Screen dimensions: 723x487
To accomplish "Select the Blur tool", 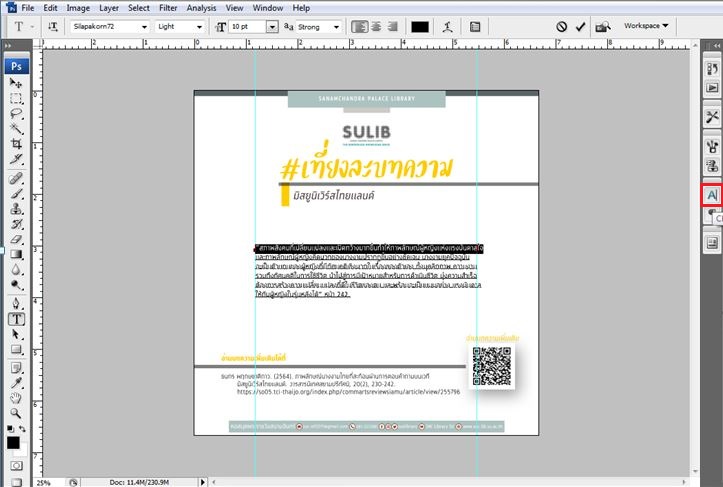I will [16, 269].
